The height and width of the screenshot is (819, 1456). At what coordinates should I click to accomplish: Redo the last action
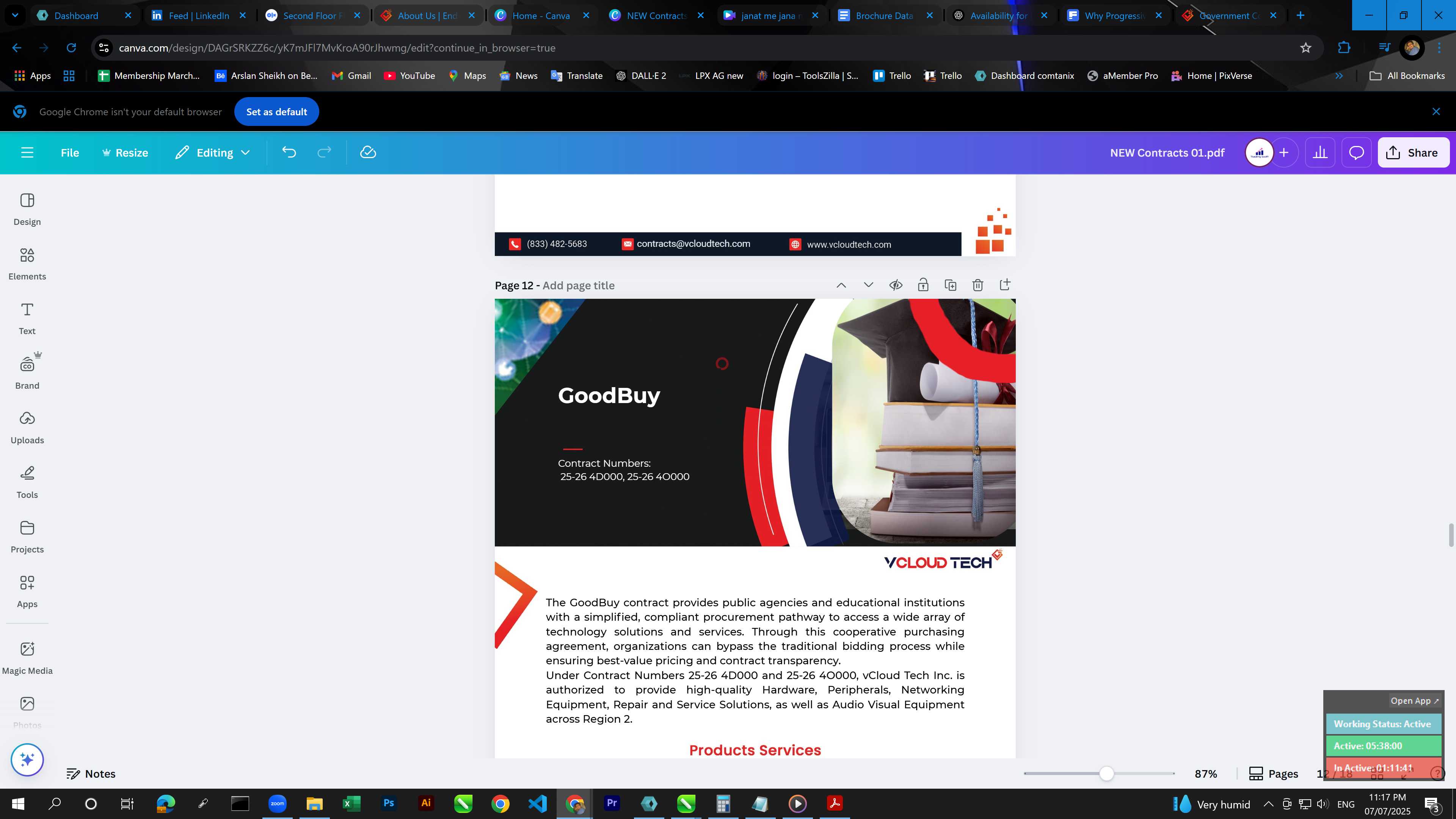pos(324,152)
